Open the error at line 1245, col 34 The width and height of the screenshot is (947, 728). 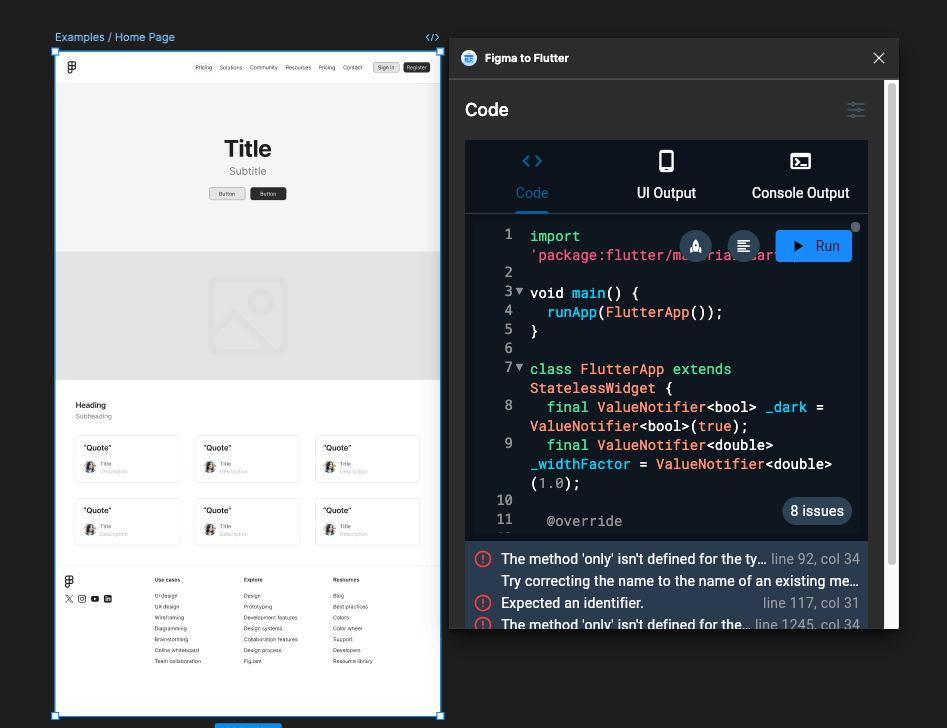pos(667,623)
